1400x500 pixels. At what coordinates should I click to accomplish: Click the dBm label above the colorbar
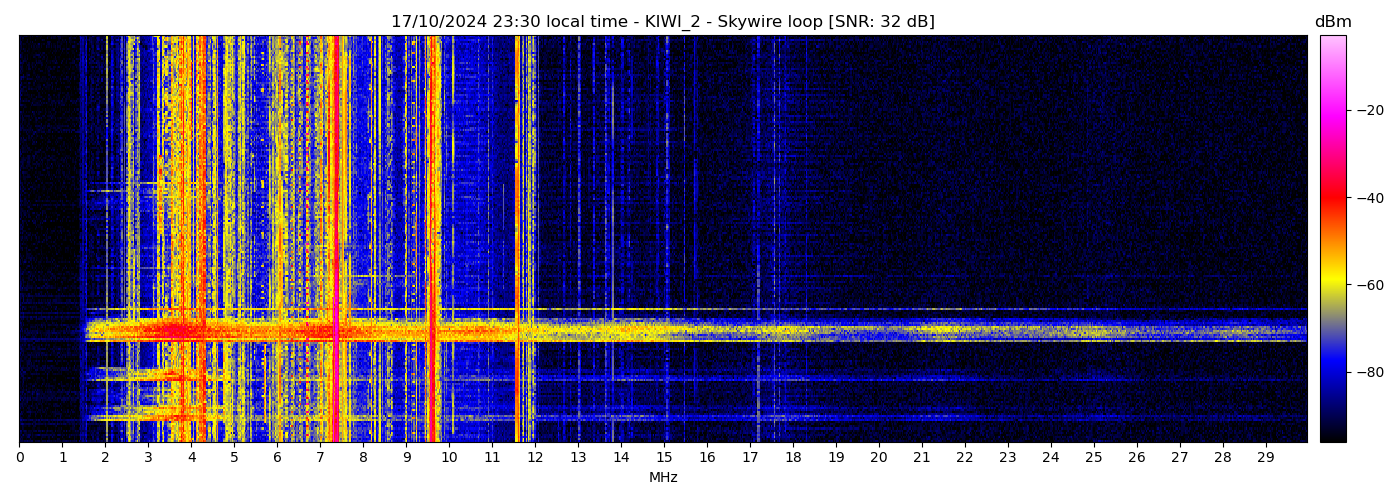pyautogui.click(x=1332, y=22)
